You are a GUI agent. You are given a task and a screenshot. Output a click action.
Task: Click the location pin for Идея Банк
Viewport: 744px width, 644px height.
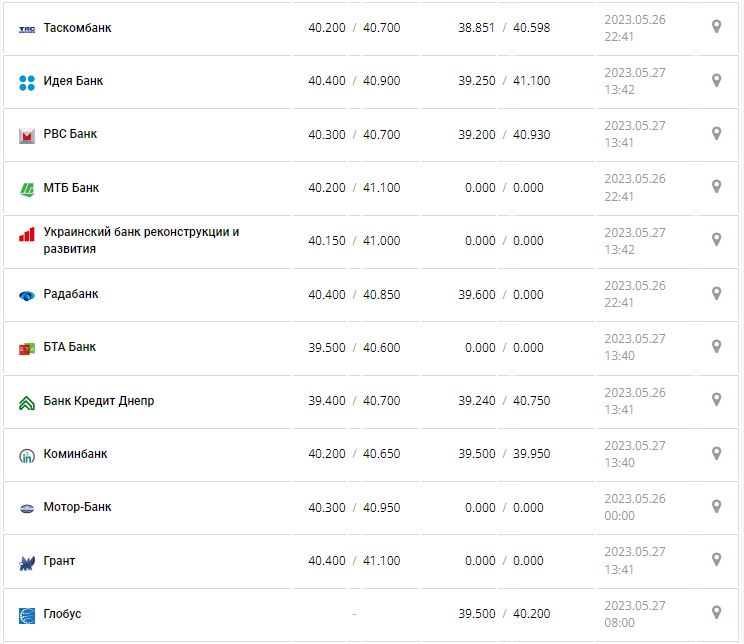[x=716, y=80]
